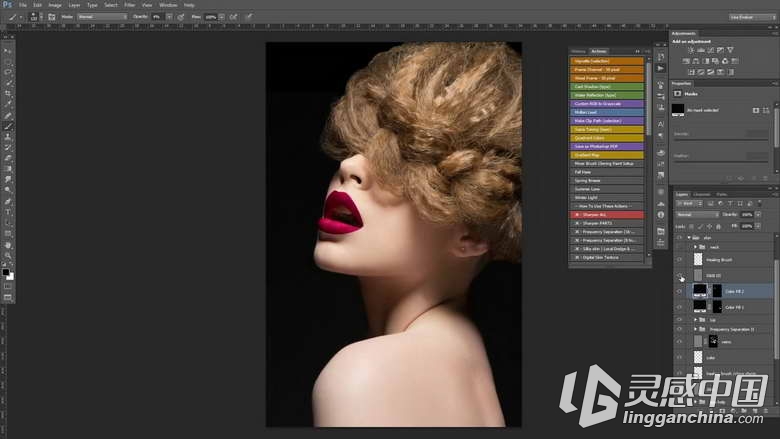Lock transparent pixels for the layer

691,226
